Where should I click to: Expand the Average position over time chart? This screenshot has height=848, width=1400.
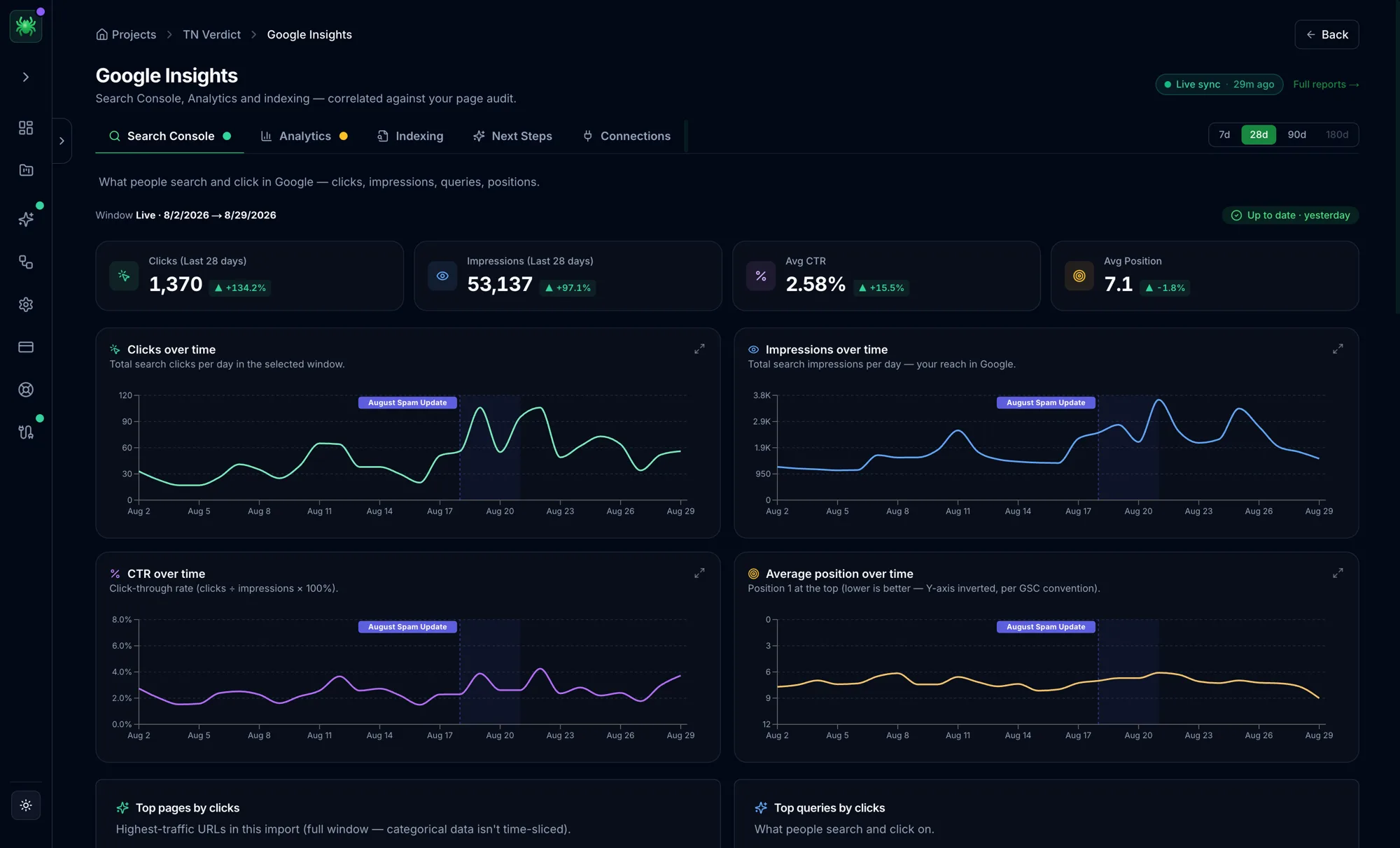click(x=1338, y=573)
